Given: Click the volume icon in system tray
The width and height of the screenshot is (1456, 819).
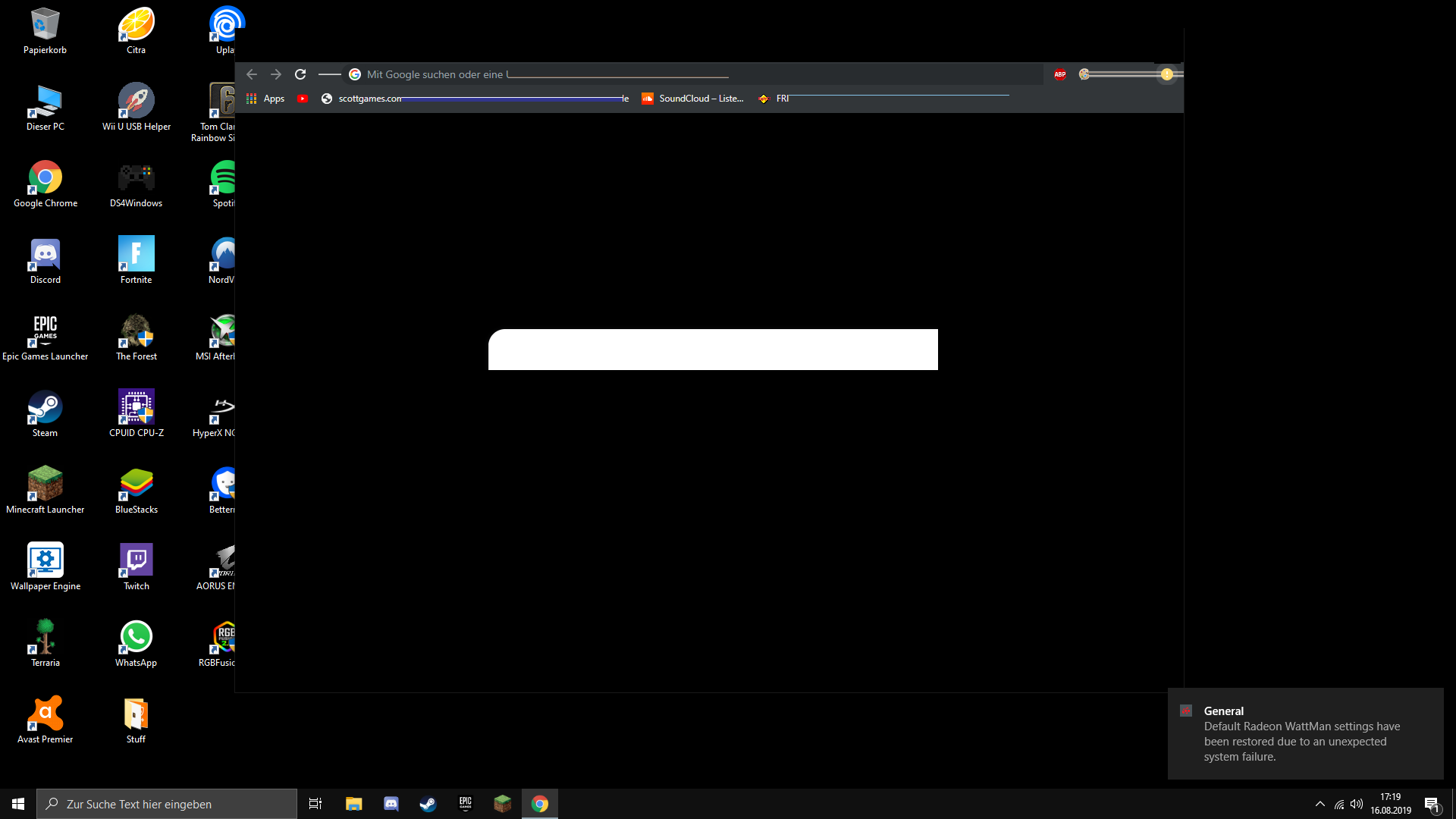Looking at the screenshot, I should point(1357,804).
